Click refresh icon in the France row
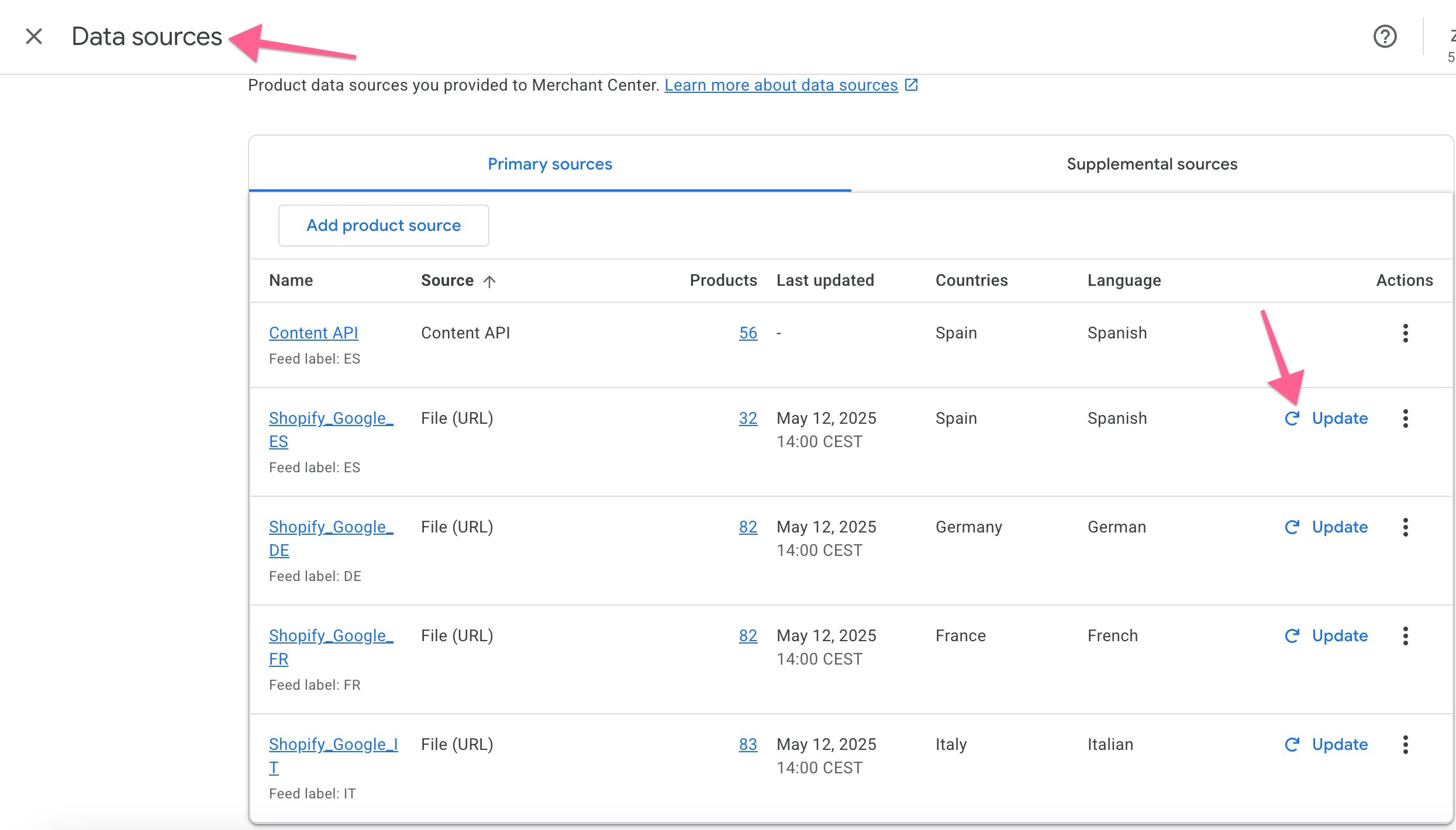The width and height of the screenshot is (1456, 830). (x=1292, y=635)
